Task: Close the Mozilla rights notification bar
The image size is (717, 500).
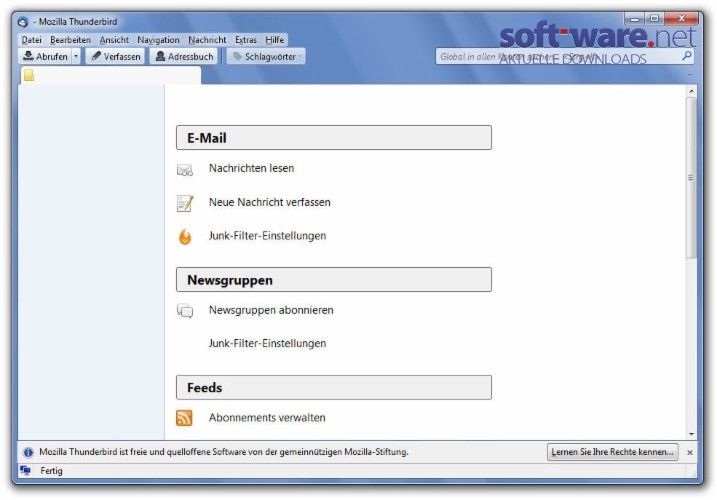Action: [690, 452]
